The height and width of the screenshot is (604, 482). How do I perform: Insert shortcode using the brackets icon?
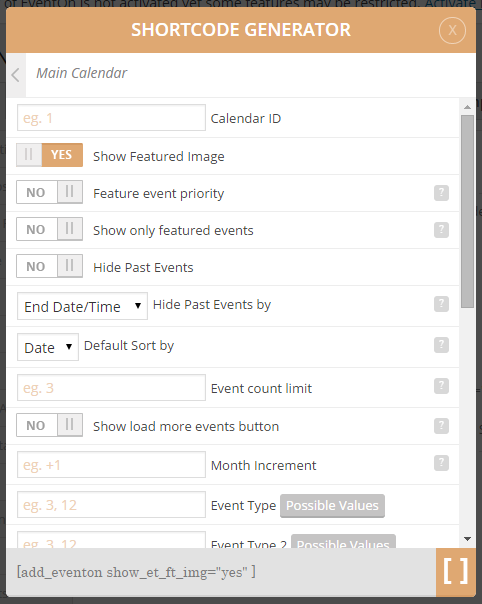pos(456,572)
